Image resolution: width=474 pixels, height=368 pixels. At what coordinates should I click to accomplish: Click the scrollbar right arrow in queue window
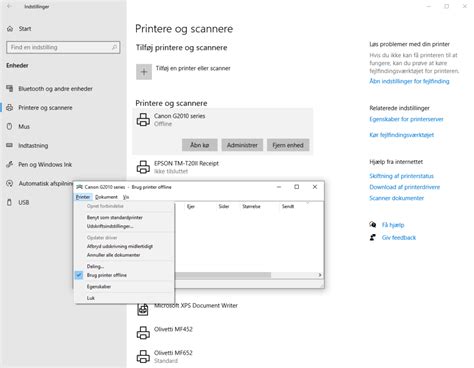[x=320, y=275]
